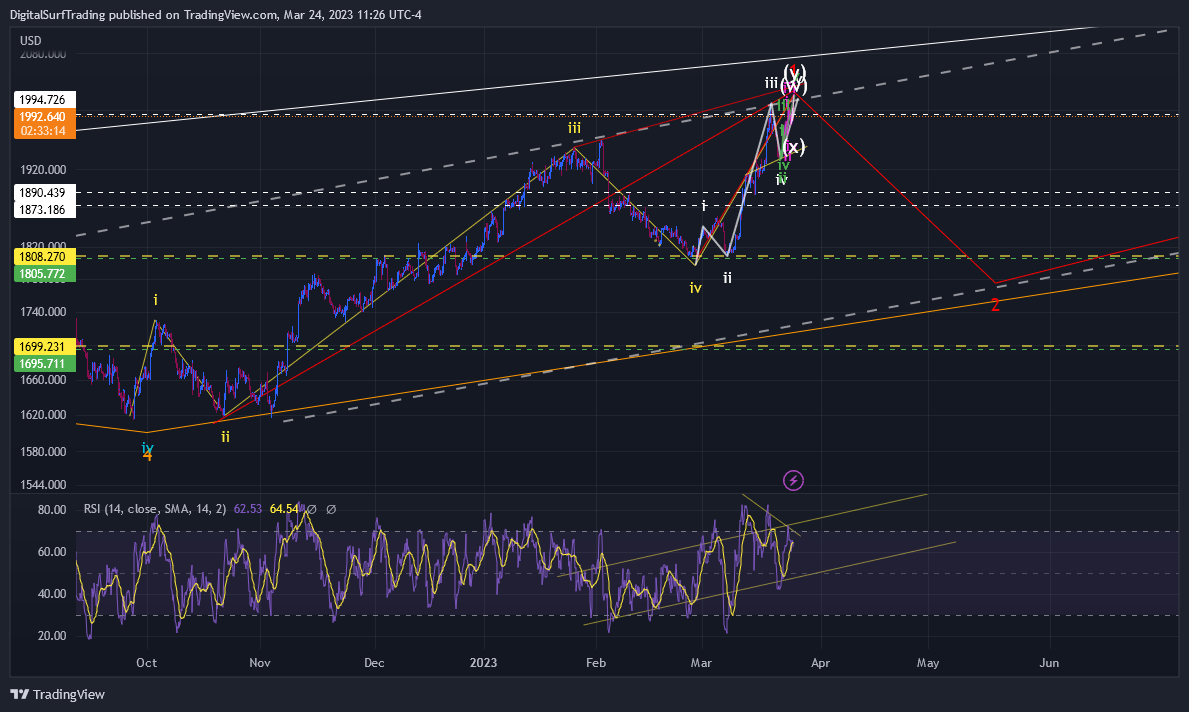The width and height of the screenshot is (1189, 712).
Task: Click the countdown timer 02:33:14
Action: pos(44,130)
